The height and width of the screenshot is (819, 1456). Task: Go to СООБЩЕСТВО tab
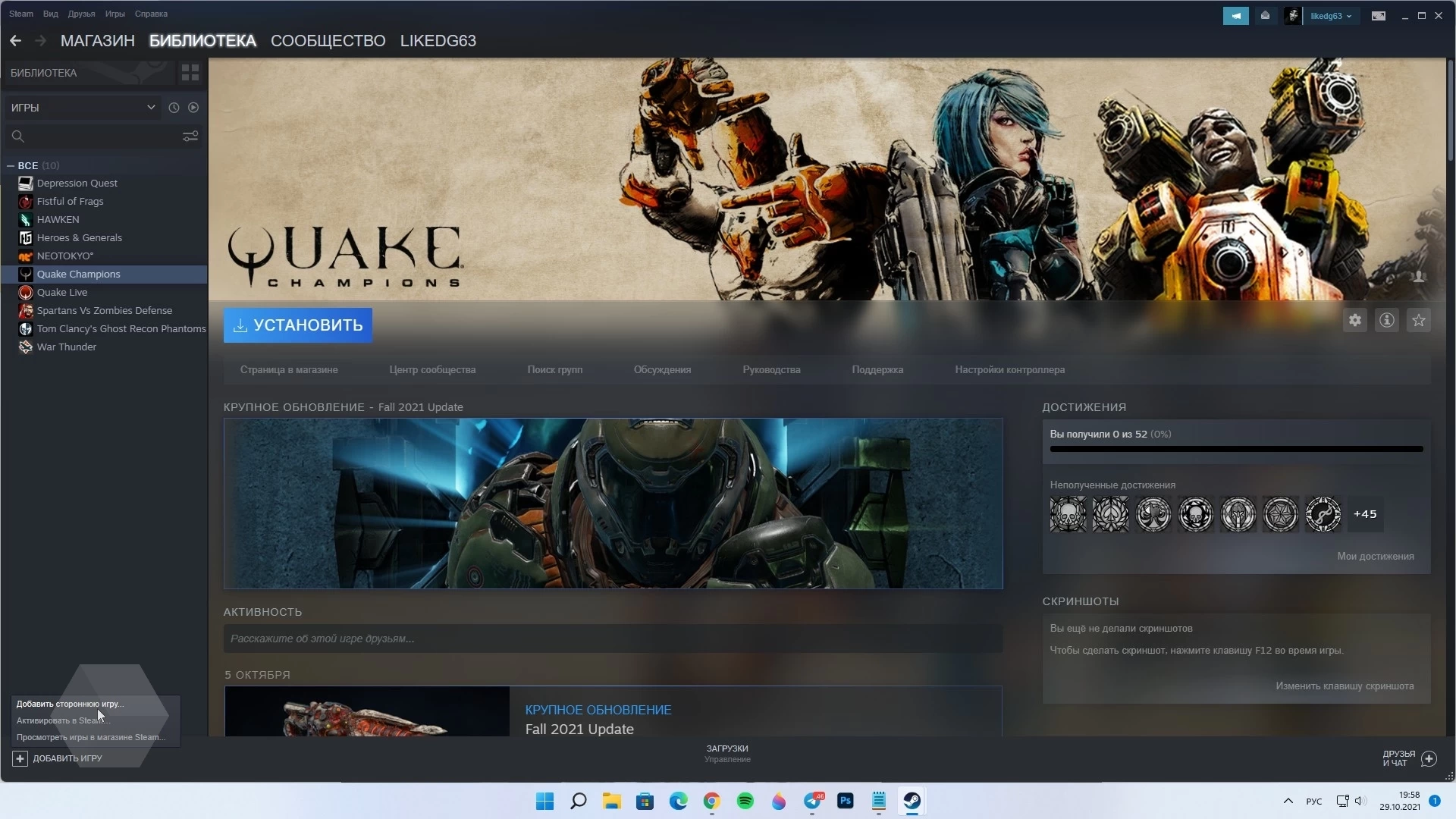tap(328, 41)
